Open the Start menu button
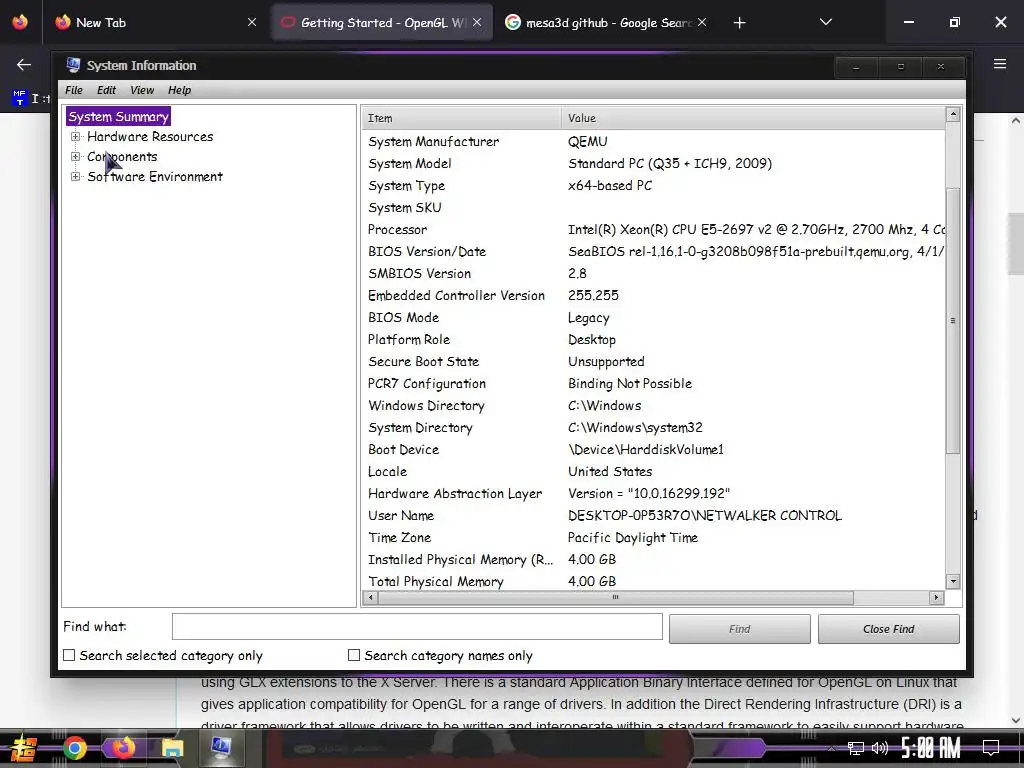This screenshot has width=1024, height=768. click(24, 748)
